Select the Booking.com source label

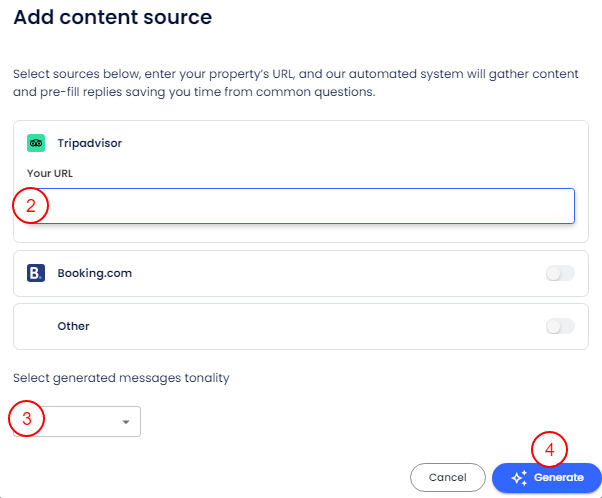click(95, 273)
